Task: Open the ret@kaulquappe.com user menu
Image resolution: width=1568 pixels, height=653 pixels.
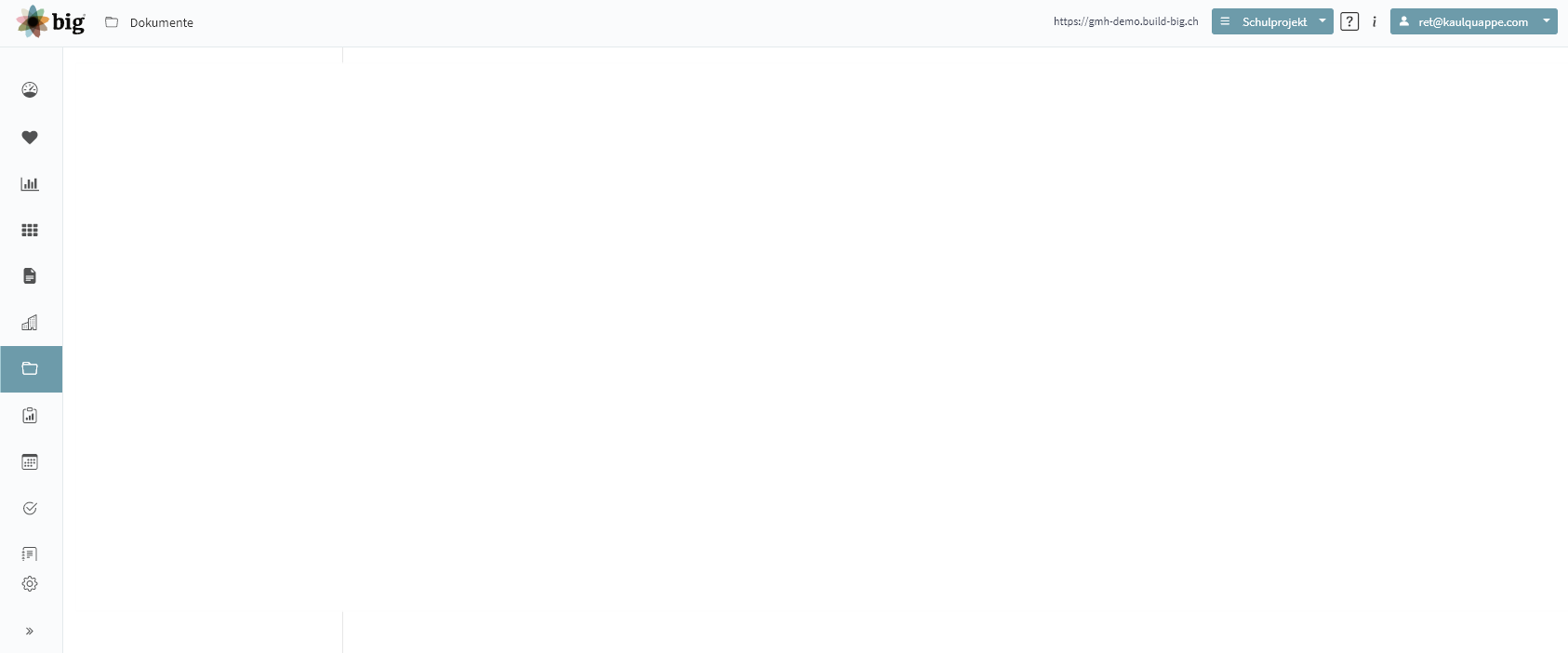Action: click(1473, 21)
